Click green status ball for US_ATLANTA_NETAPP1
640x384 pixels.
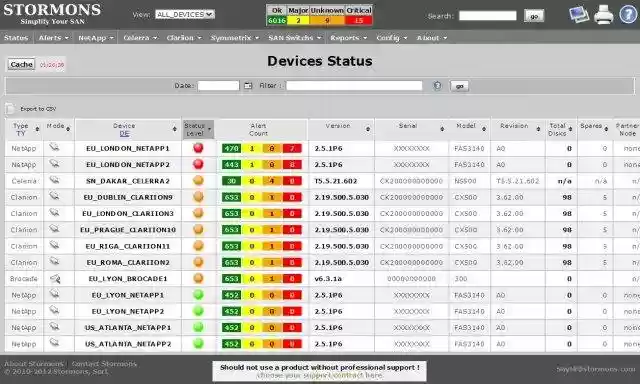click(198, 327)
